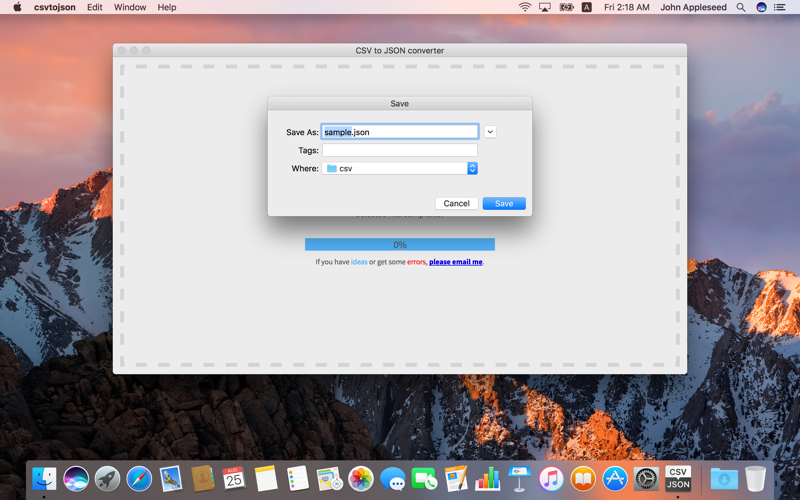Open Reminders list icon in Dock
The height and width of the screenshot is (500, 800).
[297, 479]
